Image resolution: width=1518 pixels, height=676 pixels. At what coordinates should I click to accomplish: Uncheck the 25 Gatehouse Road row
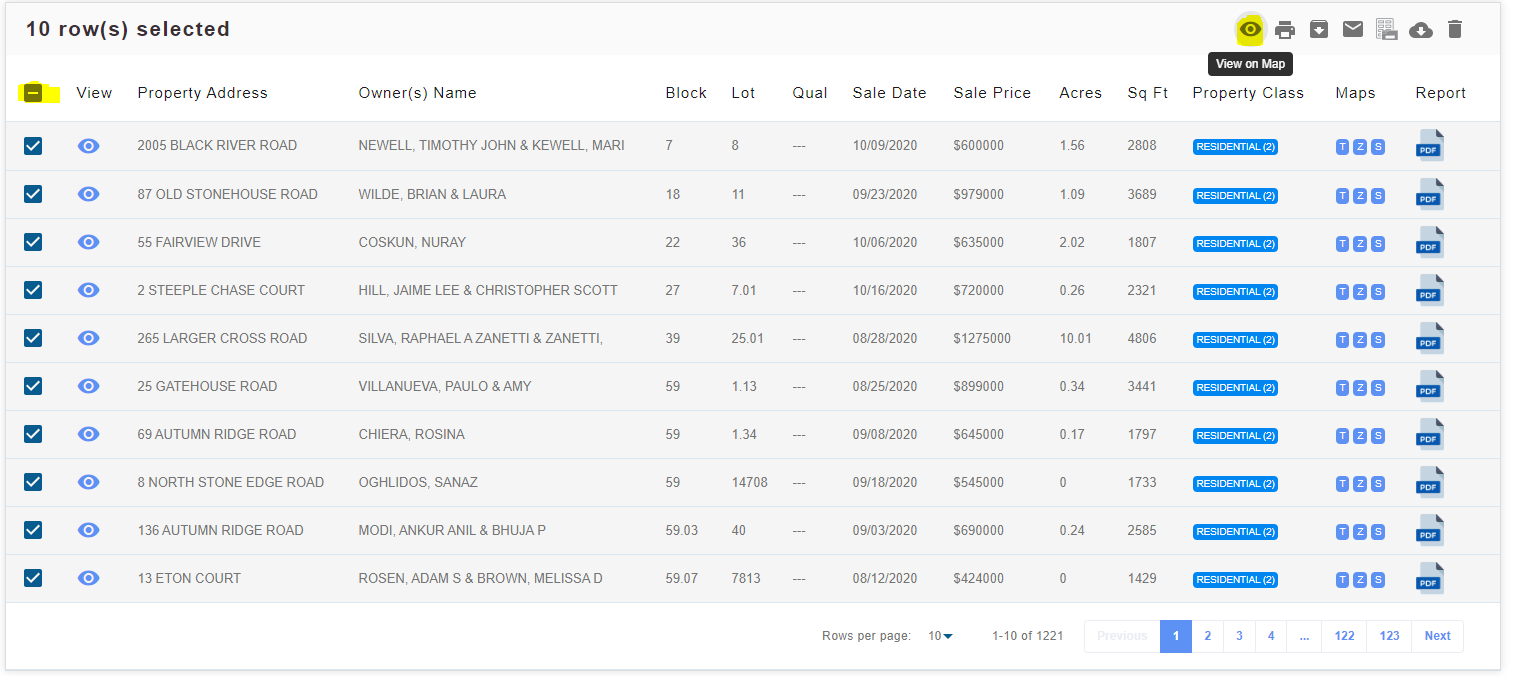tap(33, 386)
